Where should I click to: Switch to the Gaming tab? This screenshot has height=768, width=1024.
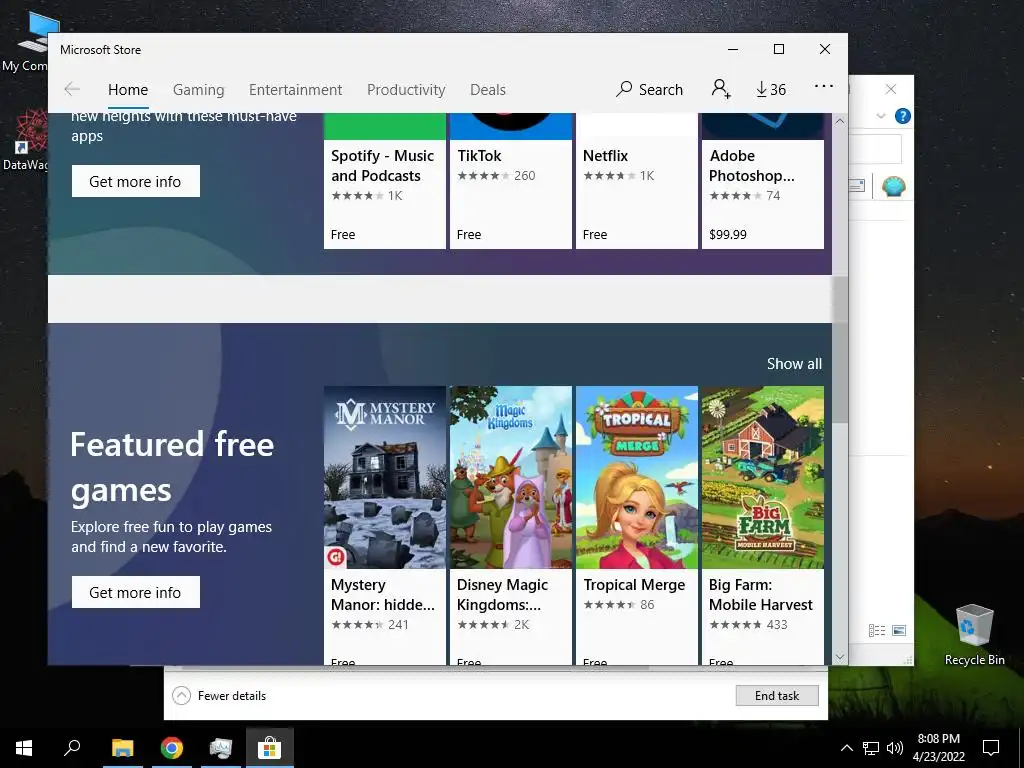[x=199, y=89]
